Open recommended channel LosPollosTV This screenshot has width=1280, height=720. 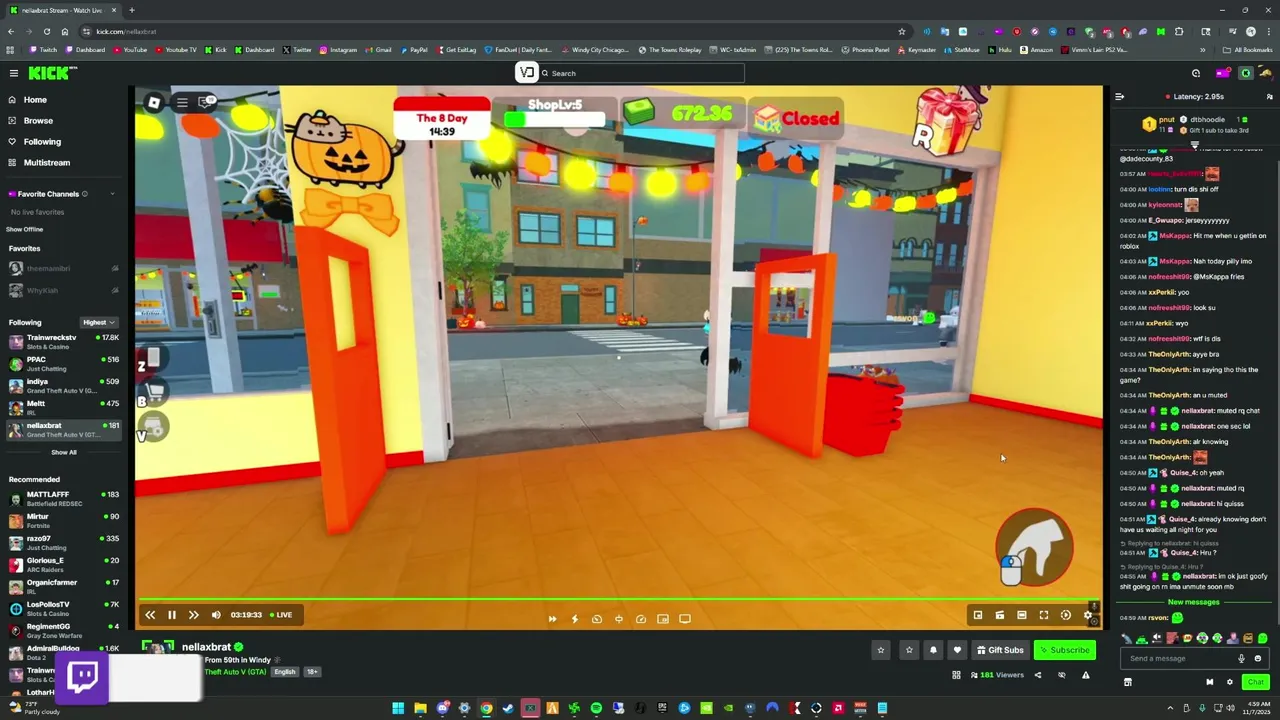[x=62, y=608]
